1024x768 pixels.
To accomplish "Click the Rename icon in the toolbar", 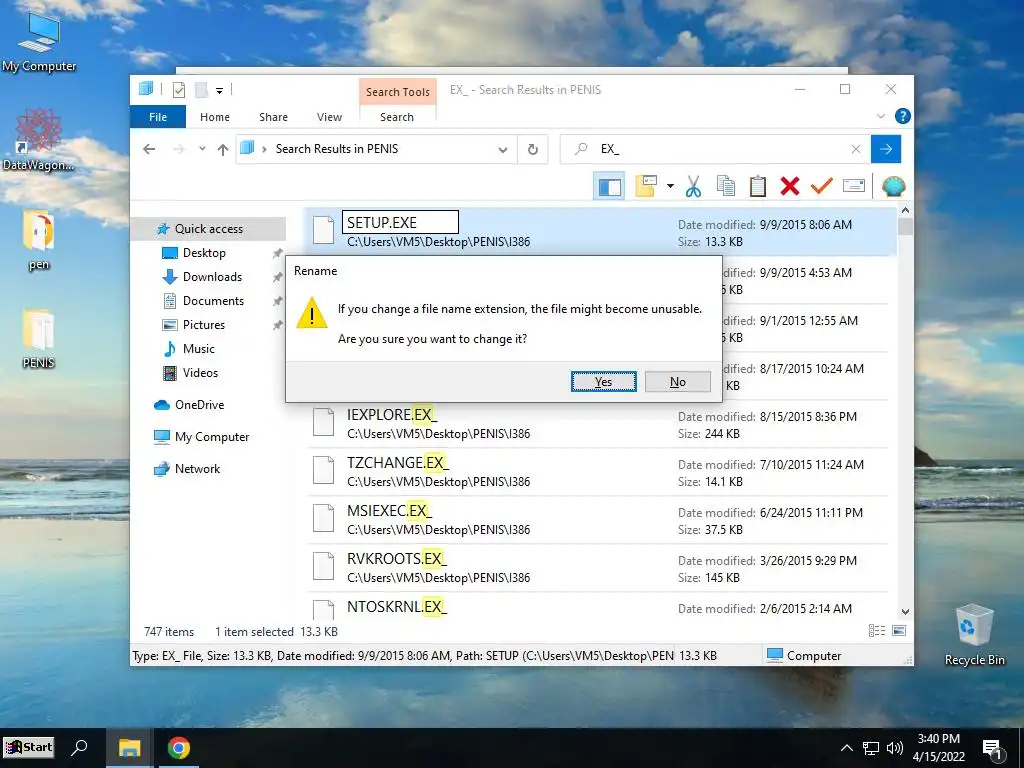I will coord(854,186).
